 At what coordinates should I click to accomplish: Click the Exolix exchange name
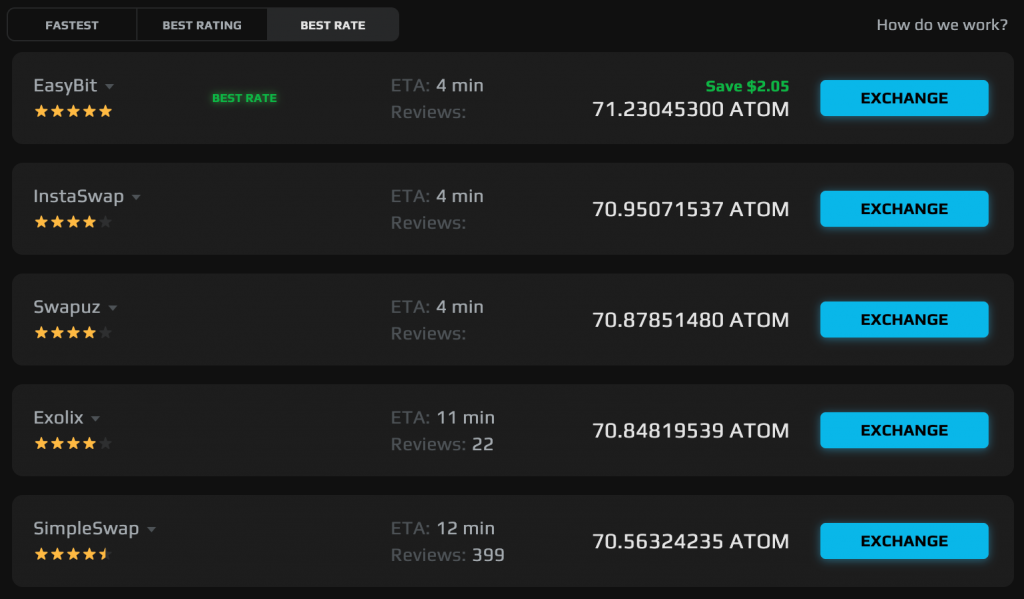(58, 417)
